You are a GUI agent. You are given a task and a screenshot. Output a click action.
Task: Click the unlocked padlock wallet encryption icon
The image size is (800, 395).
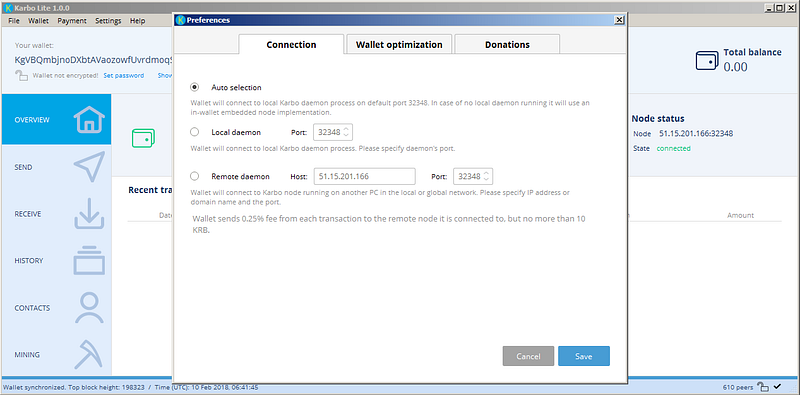pos(21,76)
